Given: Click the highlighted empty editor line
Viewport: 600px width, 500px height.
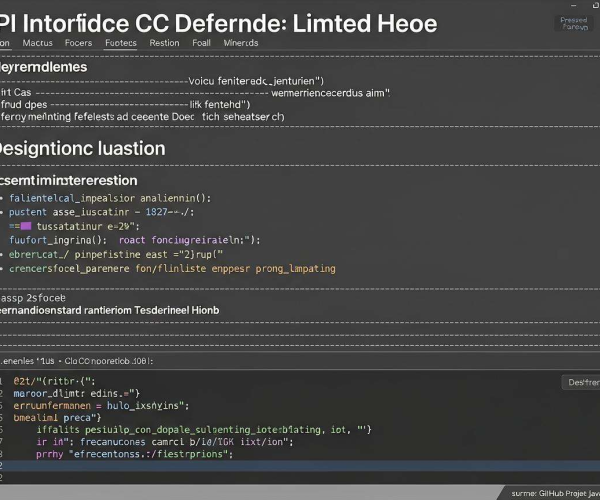Looking at the screenshot, I should click(300, 466).
